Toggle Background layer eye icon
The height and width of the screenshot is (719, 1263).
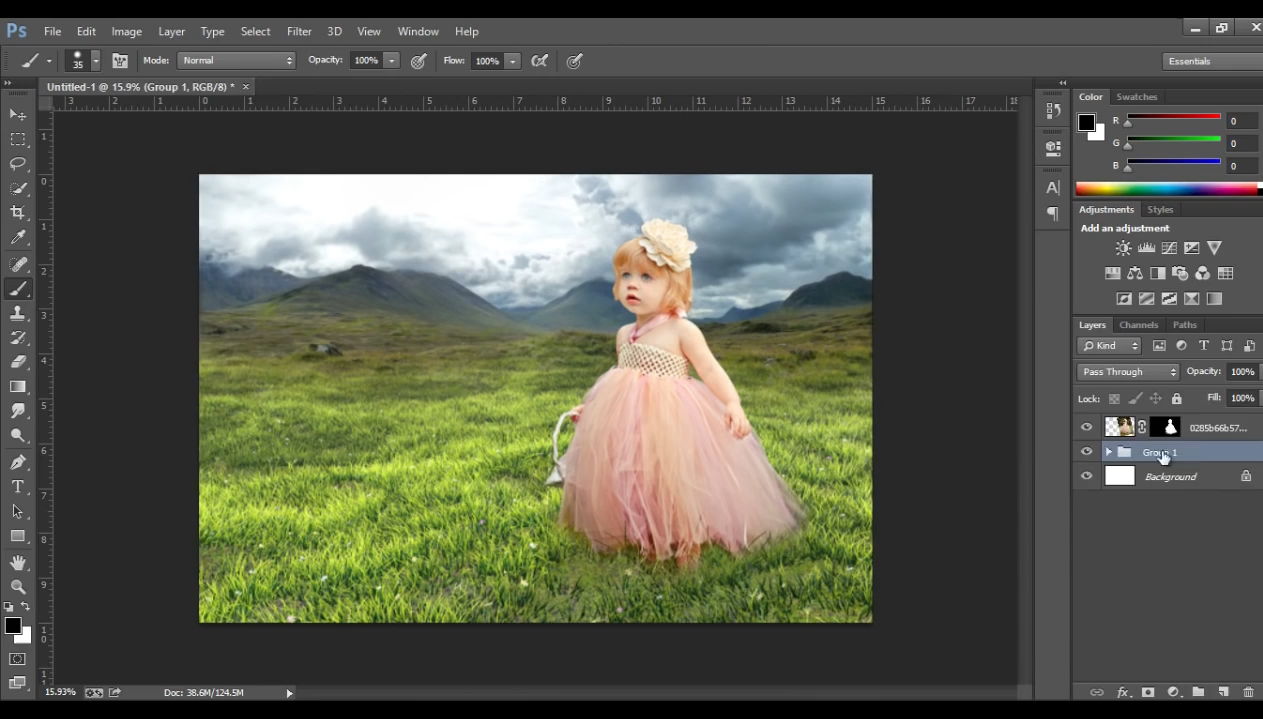[1087, 477]
